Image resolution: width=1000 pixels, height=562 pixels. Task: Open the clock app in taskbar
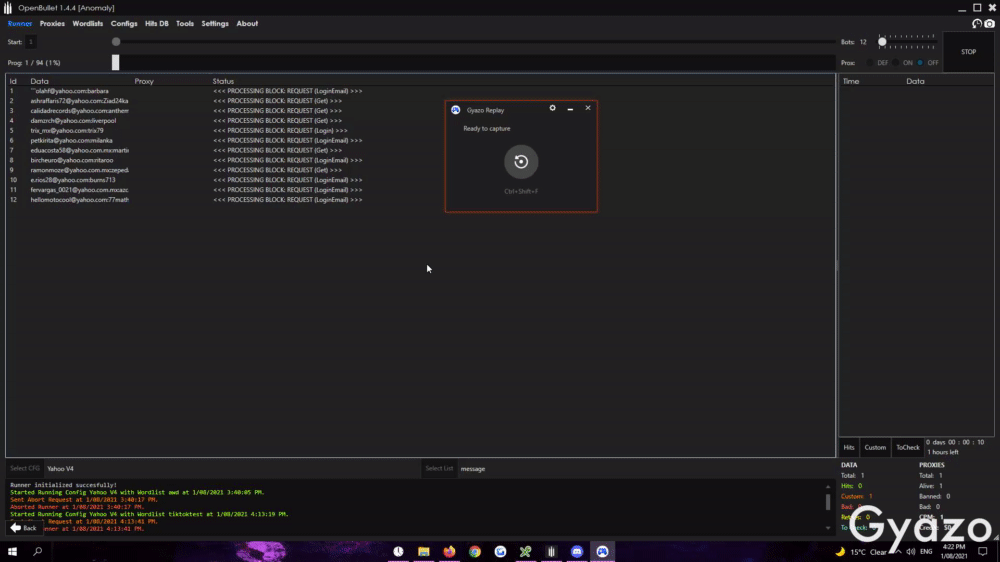pos(398,551)
